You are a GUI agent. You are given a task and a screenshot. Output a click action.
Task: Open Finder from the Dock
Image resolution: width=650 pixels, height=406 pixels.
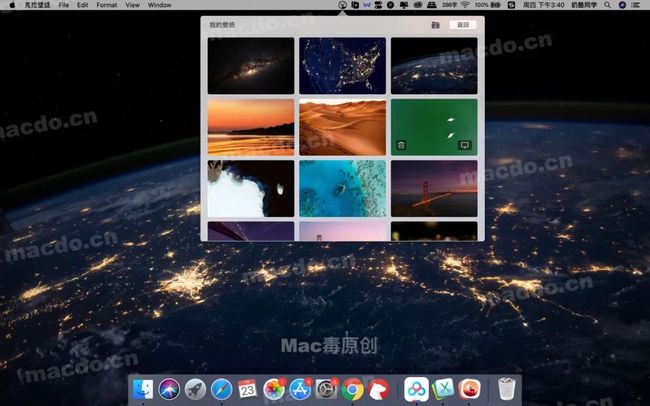coord(143,389)
